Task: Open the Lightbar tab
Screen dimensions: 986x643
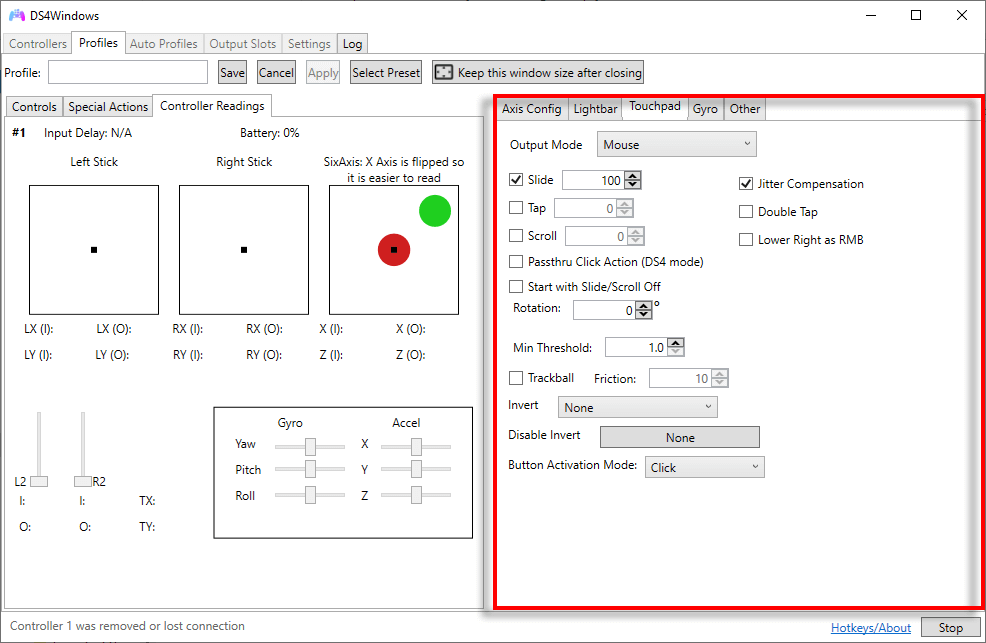Action: 595,109
